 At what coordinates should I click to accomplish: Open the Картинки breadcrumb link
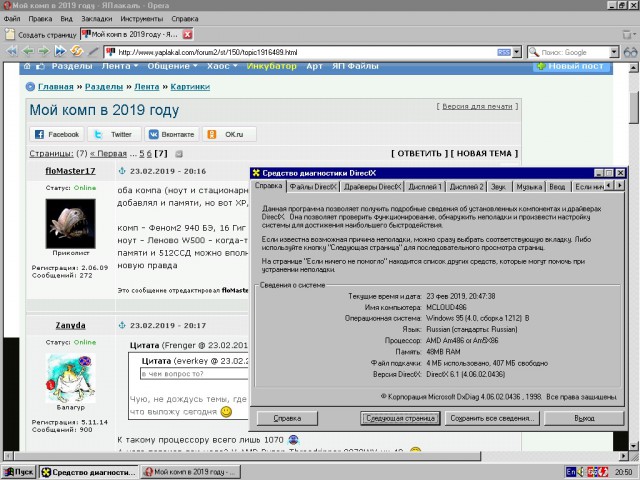(190, 87)
